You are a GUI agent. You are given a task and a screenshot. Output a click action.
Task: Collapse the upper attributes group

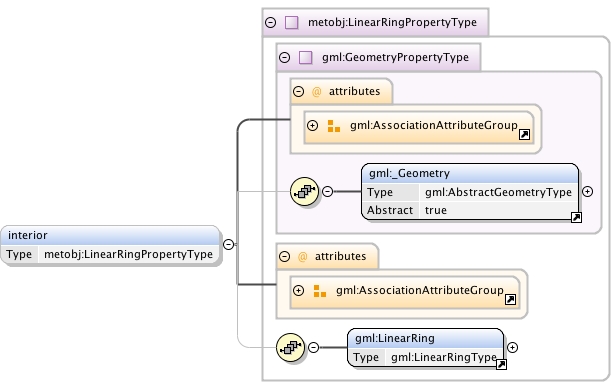pos(298,92)
